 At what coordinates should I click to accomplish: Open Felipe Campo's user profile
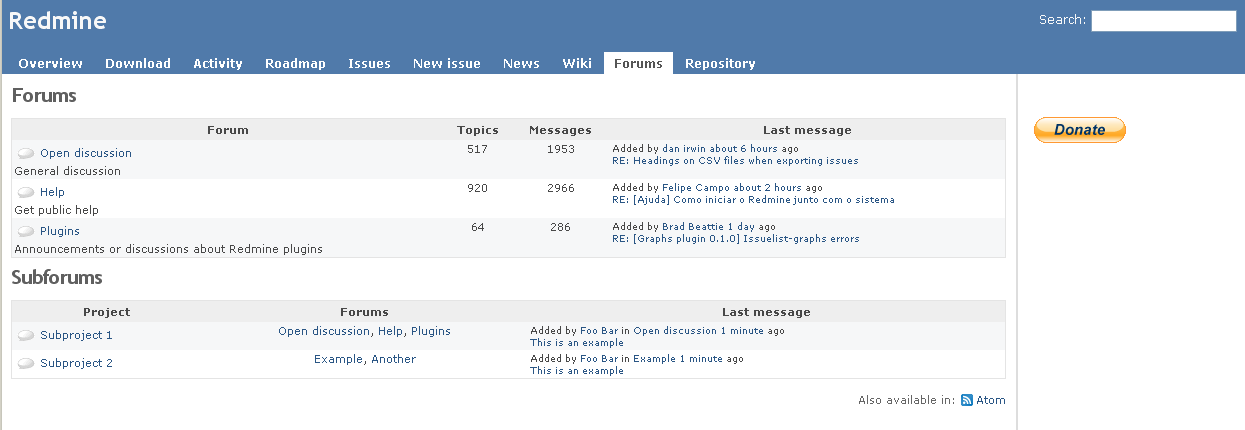pyautogui.click(x=696, y=188)
